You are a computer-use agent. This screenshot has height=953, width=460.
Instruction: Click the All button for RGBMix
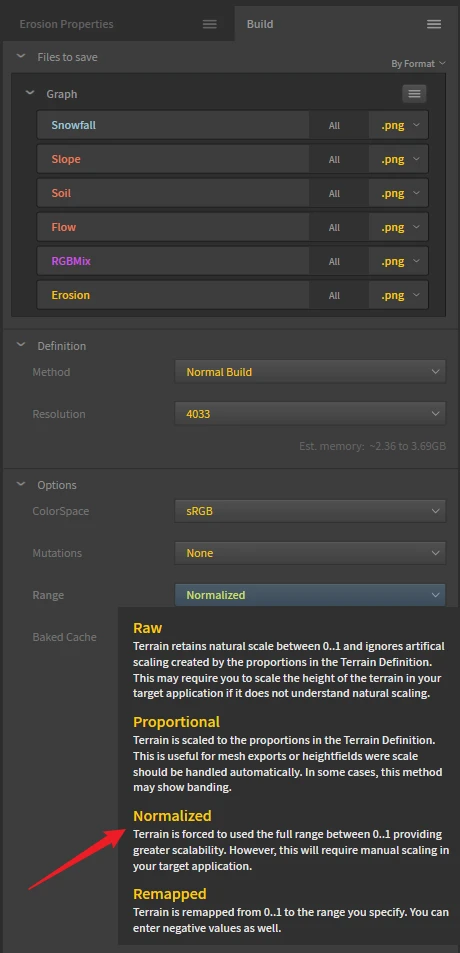pos(334,261)
